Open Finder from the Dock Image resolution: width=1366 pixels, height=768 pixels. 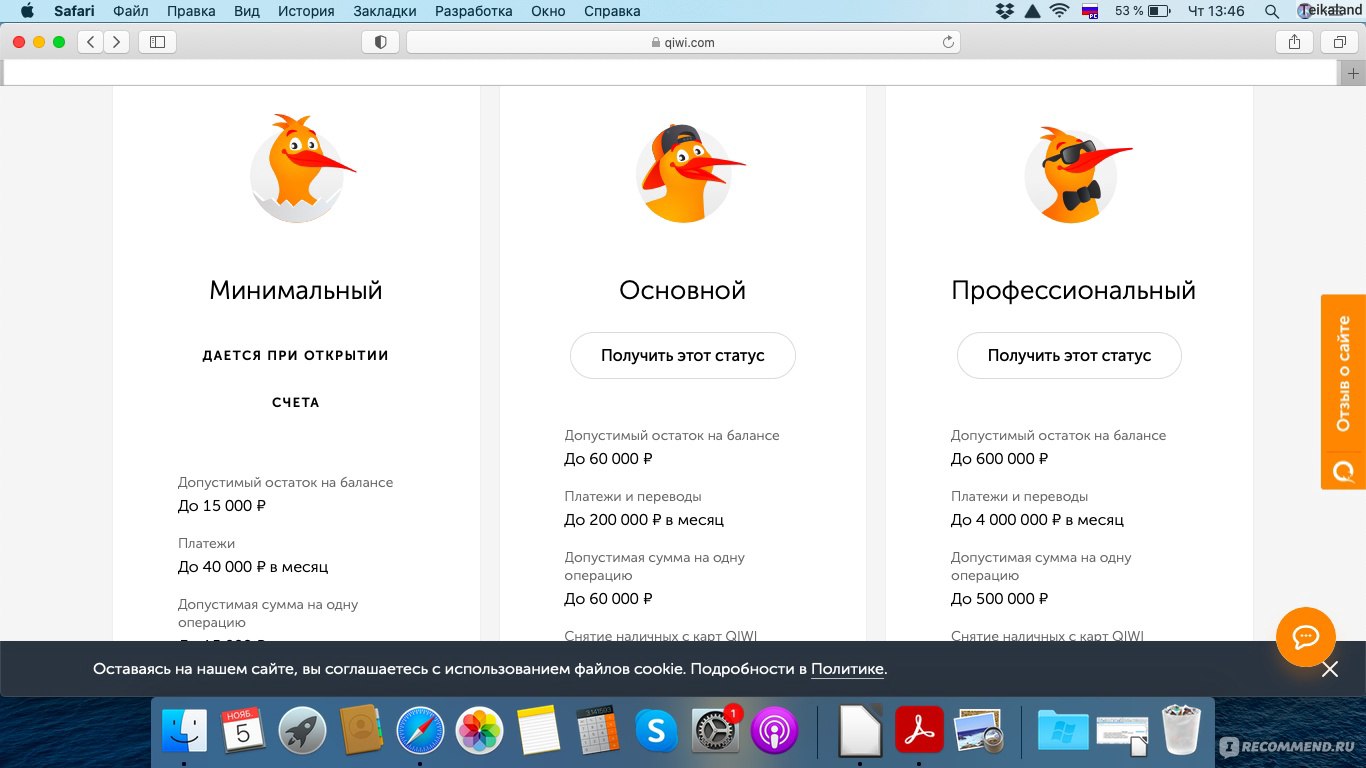pyautogui.click(x=184, y=731)
